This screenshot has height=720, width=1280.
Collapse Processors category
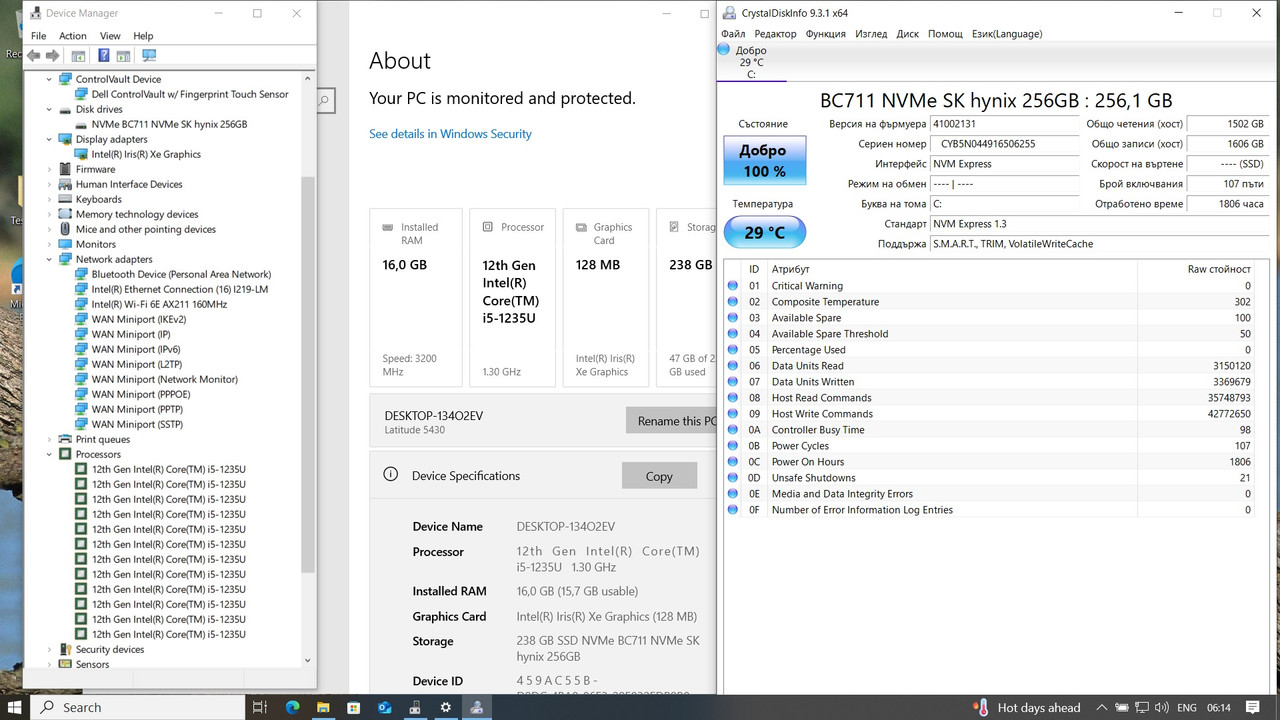(49, 454)
